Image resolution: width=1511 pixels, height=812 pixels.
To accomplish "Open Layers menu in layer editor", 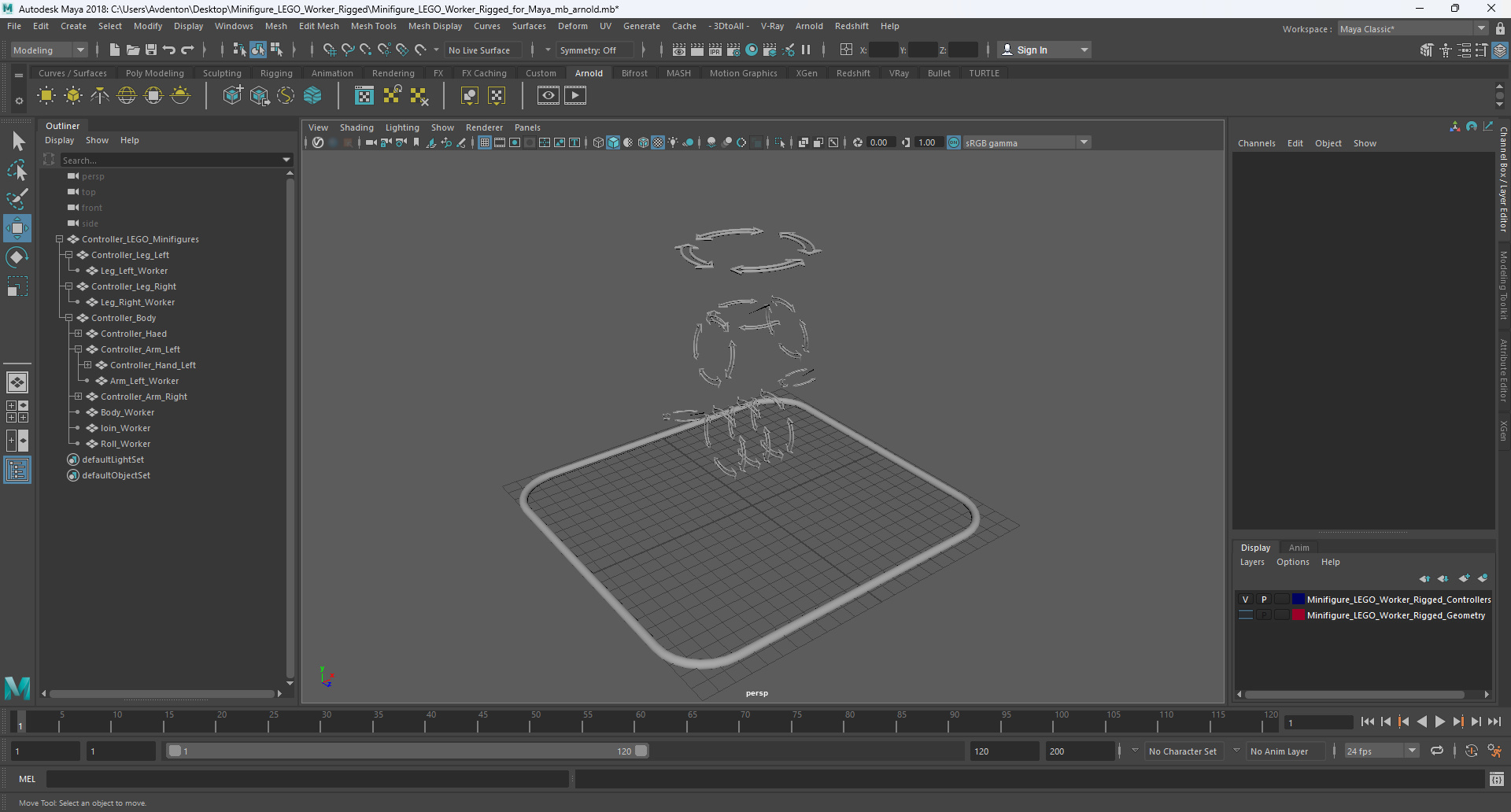I will pos(1252,562).
